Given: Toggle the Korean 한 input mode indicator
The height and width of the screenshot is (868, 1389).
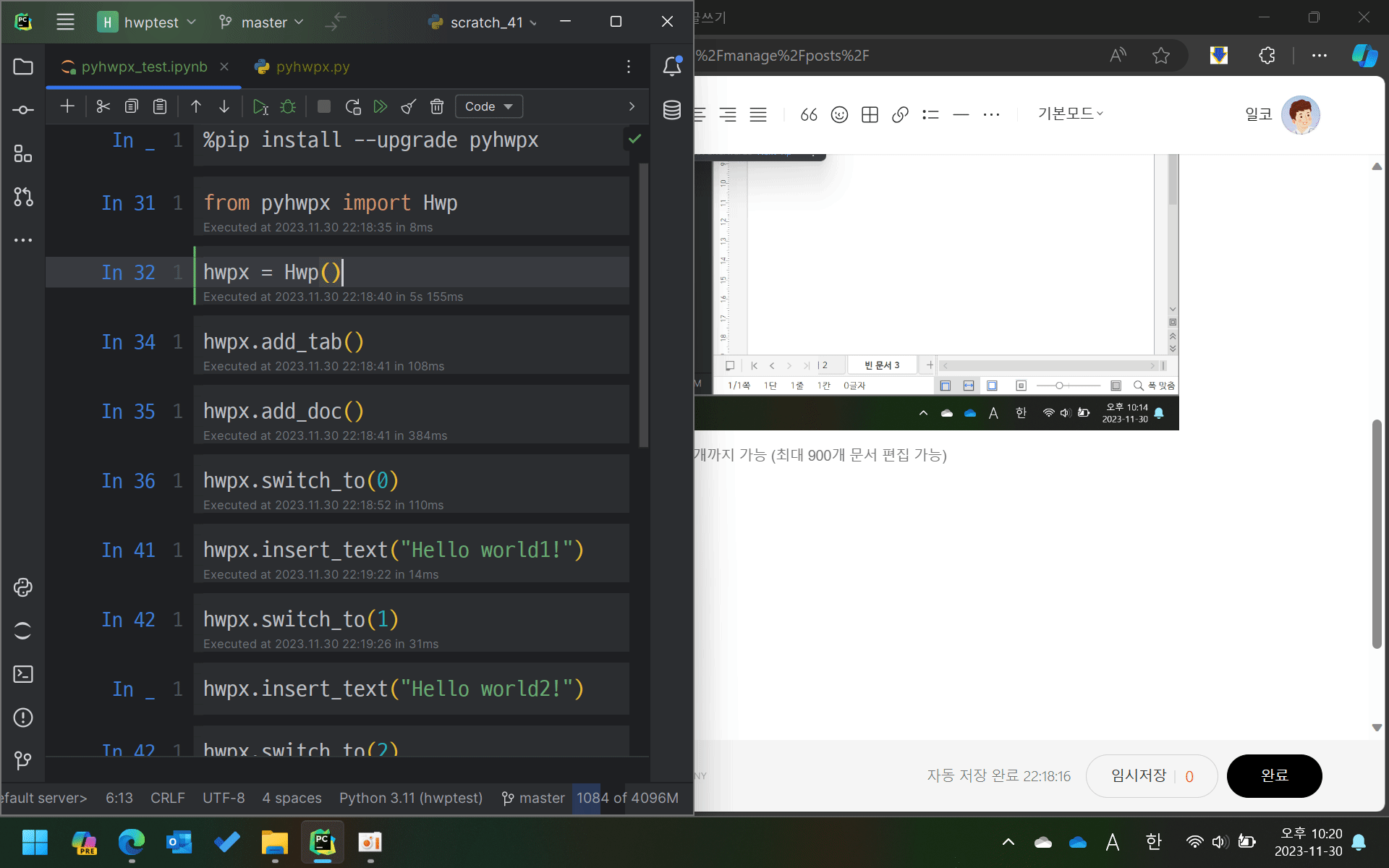Looking at the screenshot, I should point(1153,841).
